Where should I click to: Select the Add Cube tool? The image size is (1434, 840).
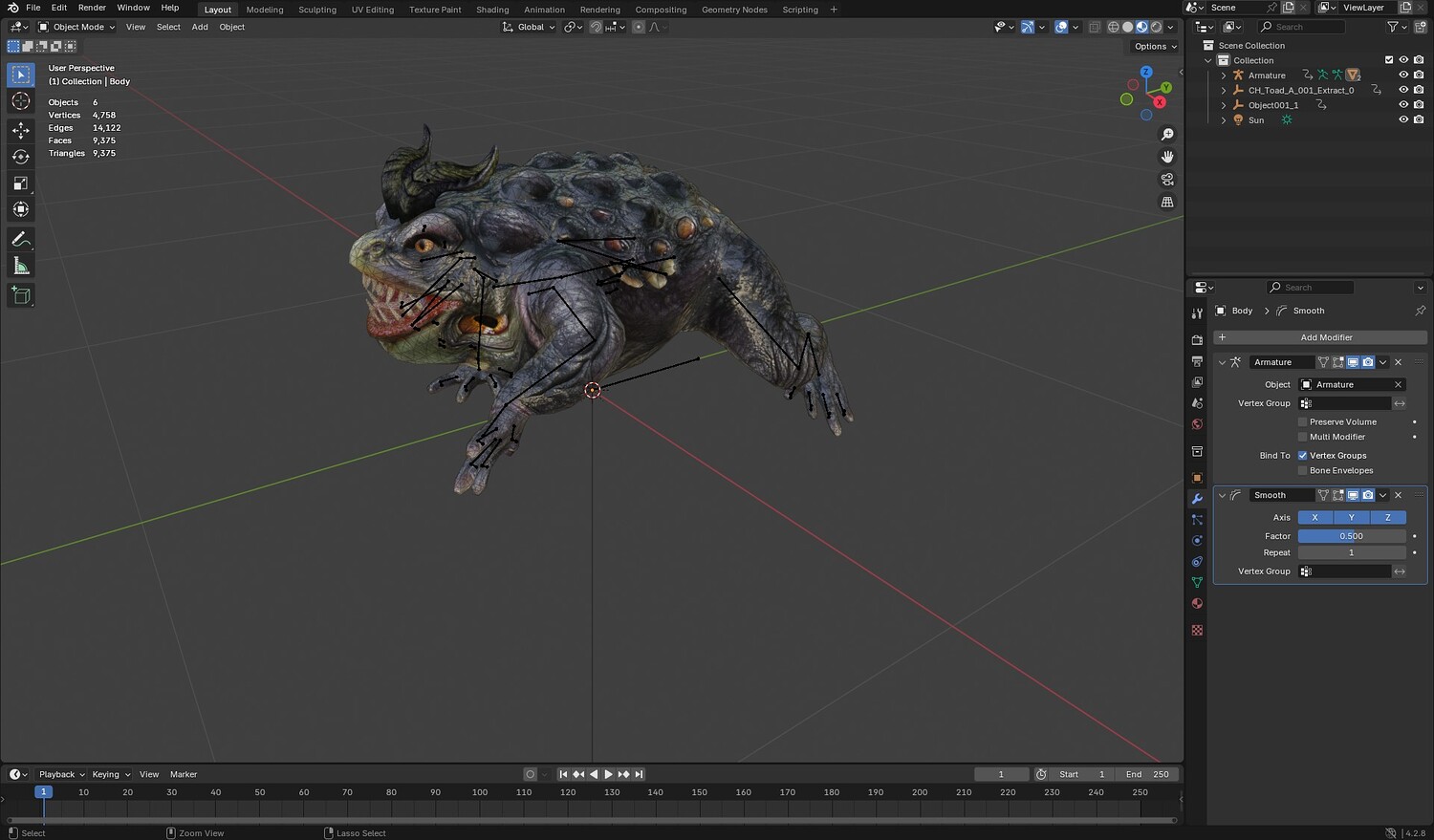(x=21, y=295)
